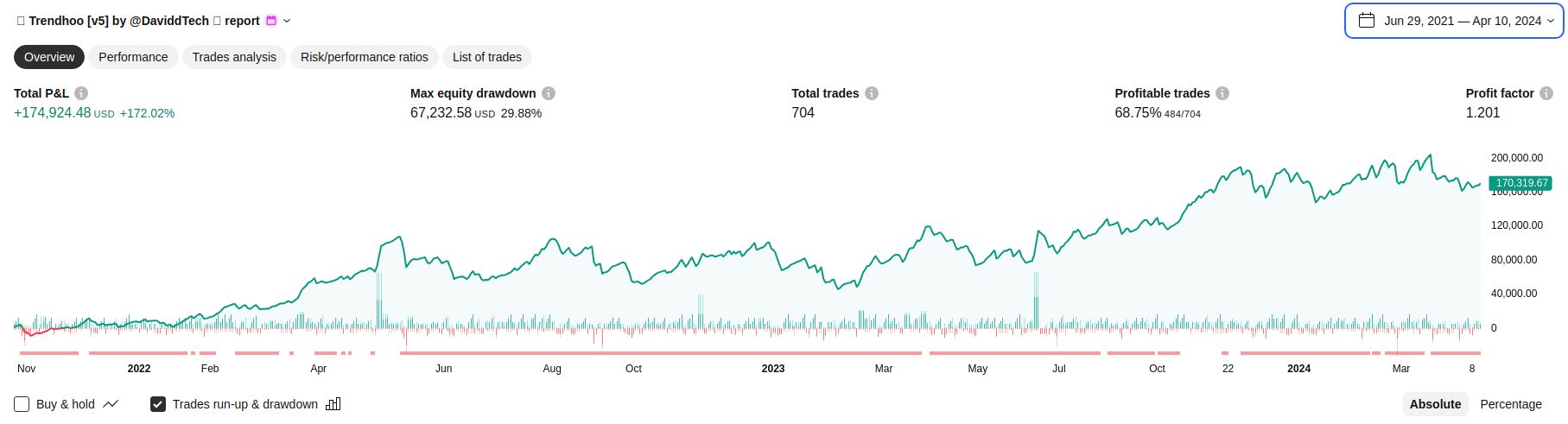The image size is (1568, 424).
Task: Click the Buy & hold line chart icon
Action: pyautogui.click(x=111, y=404)
